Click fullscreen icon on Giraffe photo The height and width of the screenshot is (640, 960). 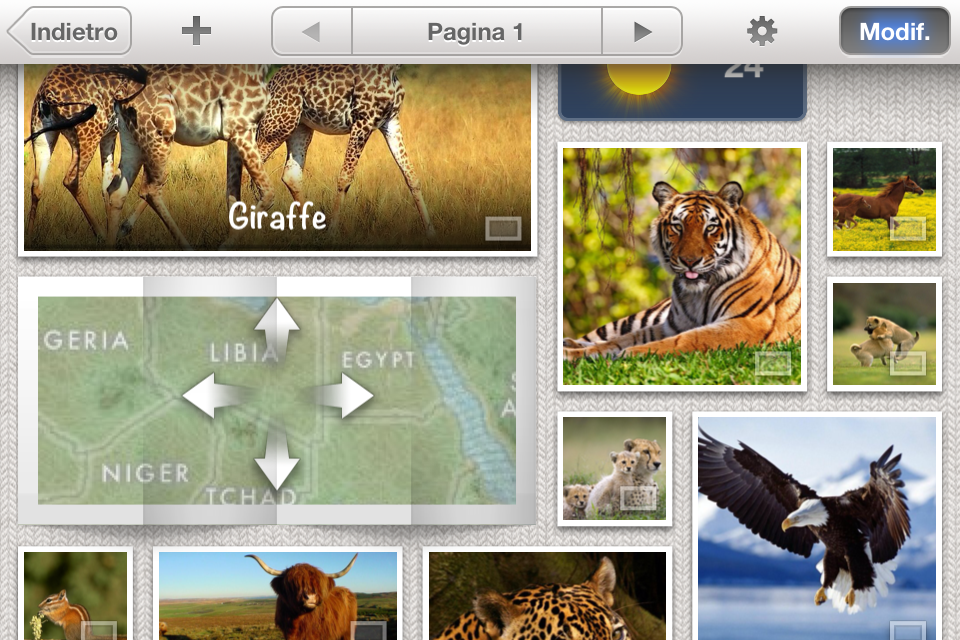click(503, 229)
